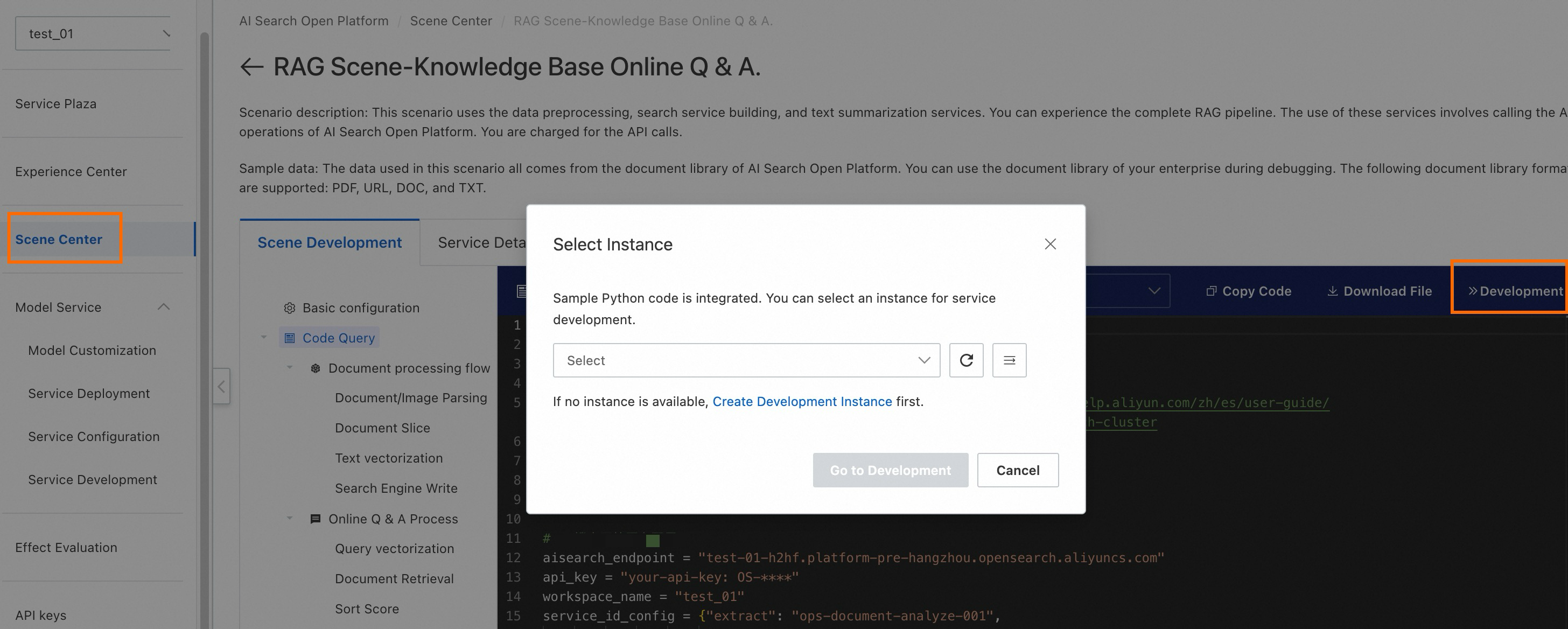Click the Development double-arrow button
The height and width of the screenshot is (629, 1568).
coord(1515,291)
